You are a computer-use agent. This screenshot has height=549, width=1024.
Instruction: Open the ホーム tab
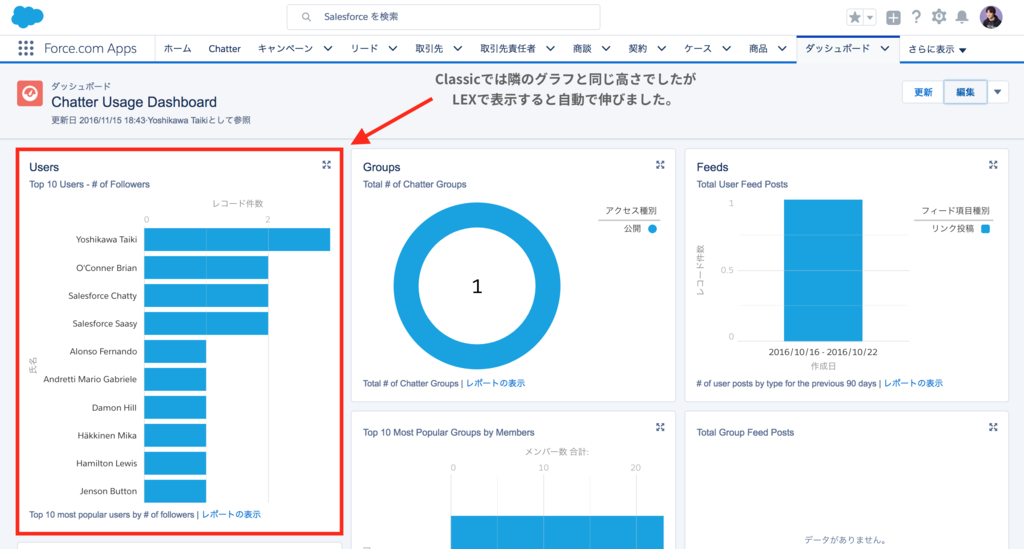pos(178,48)
